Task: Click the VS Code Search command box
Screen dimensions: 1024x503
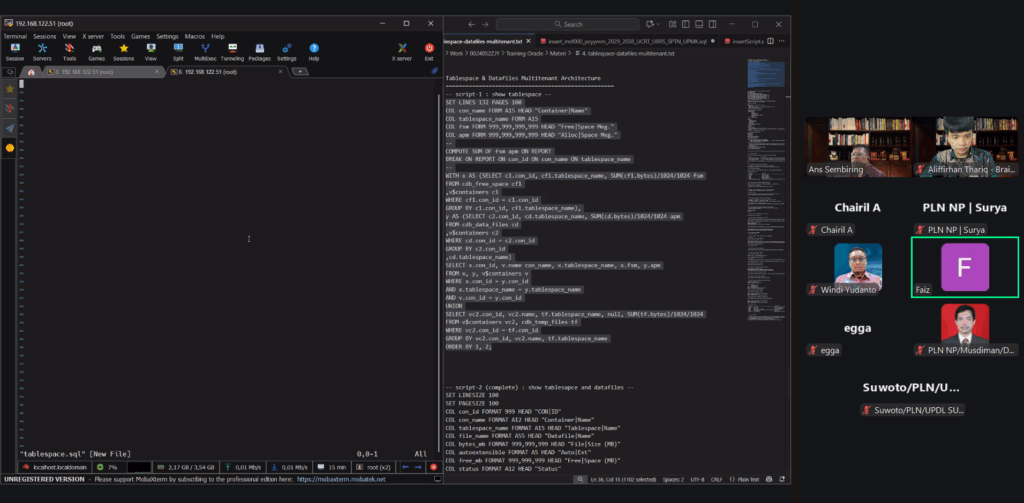Action: pos(590,24)
